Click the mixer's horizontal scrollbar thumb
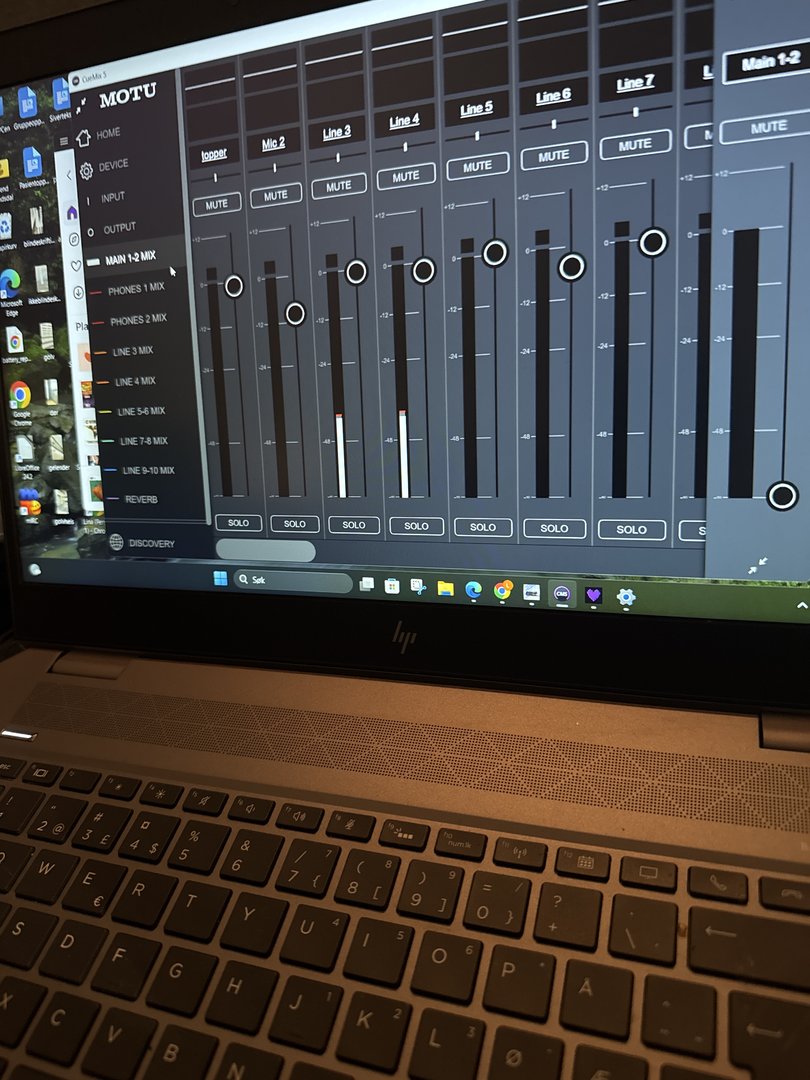 tap(265, 550)
